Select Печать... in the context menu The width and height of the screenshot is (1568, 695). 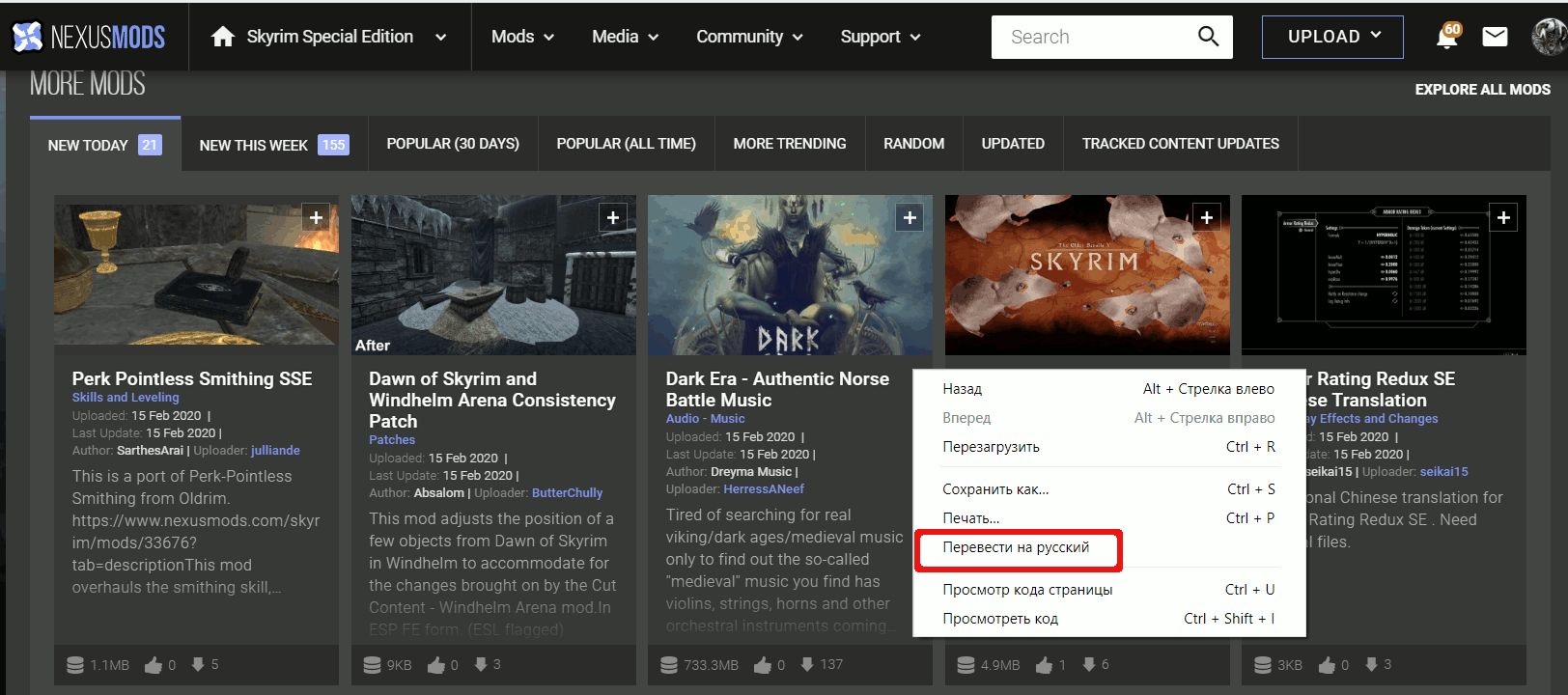pyautogui.click(x=1108, y=518)
